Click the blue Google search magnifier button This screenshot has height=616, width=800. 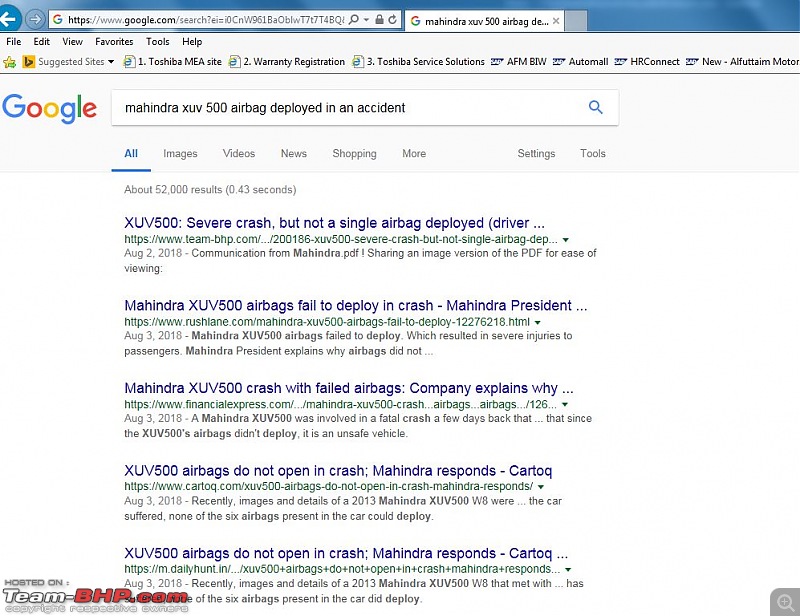(595, 107)
